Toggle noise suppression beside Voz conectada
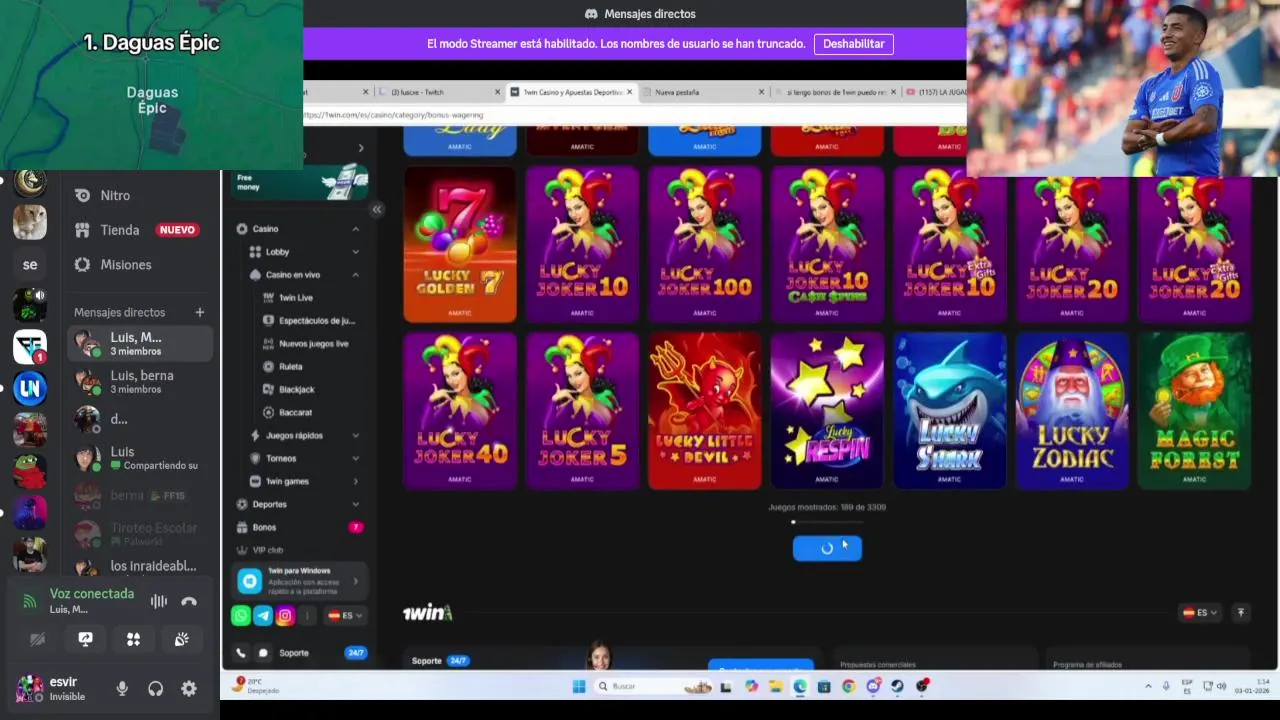1280x720 pixels. 158,601
